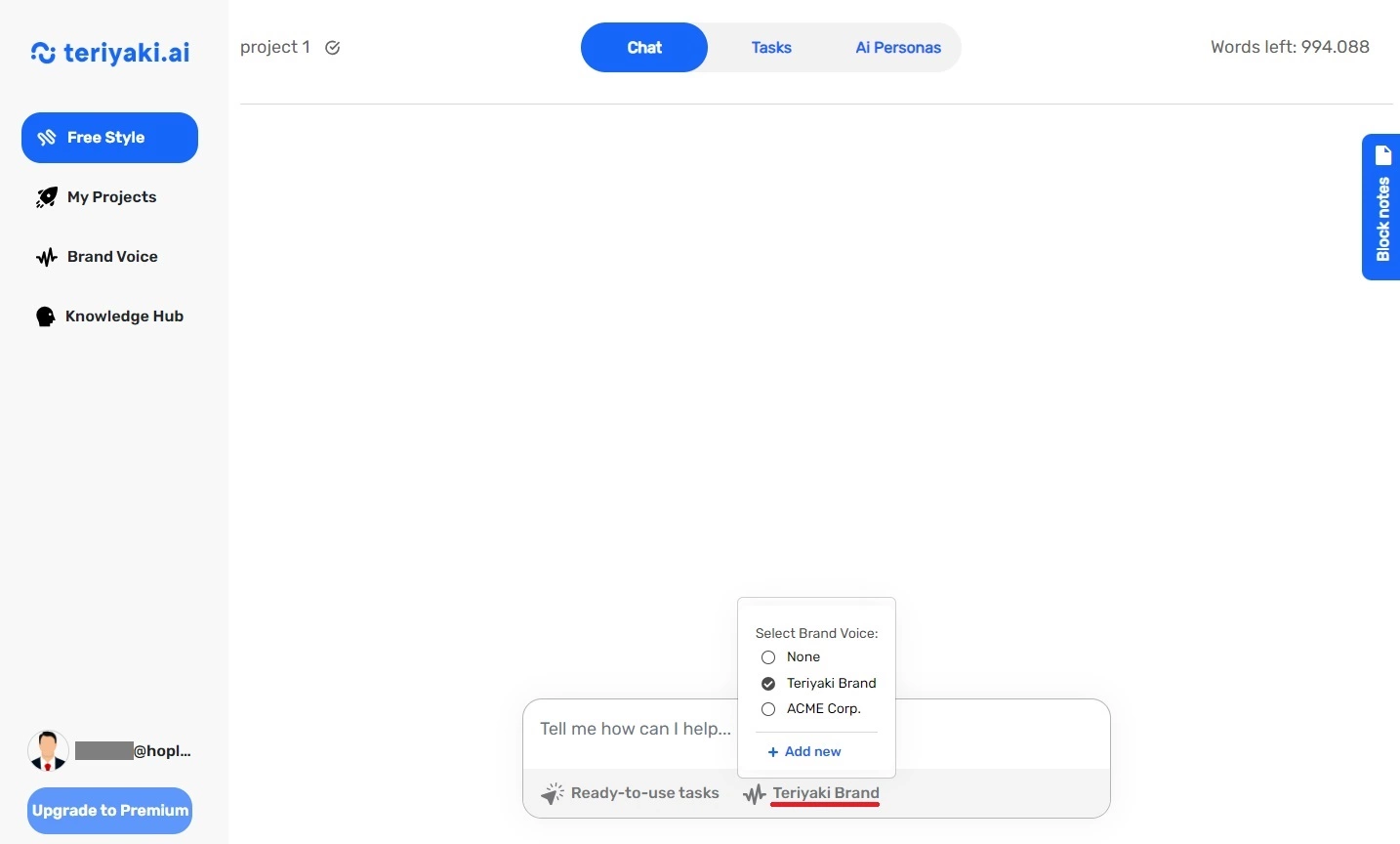
Task: Click the My Projects rocket icon
Action: [x=46, y=197]
